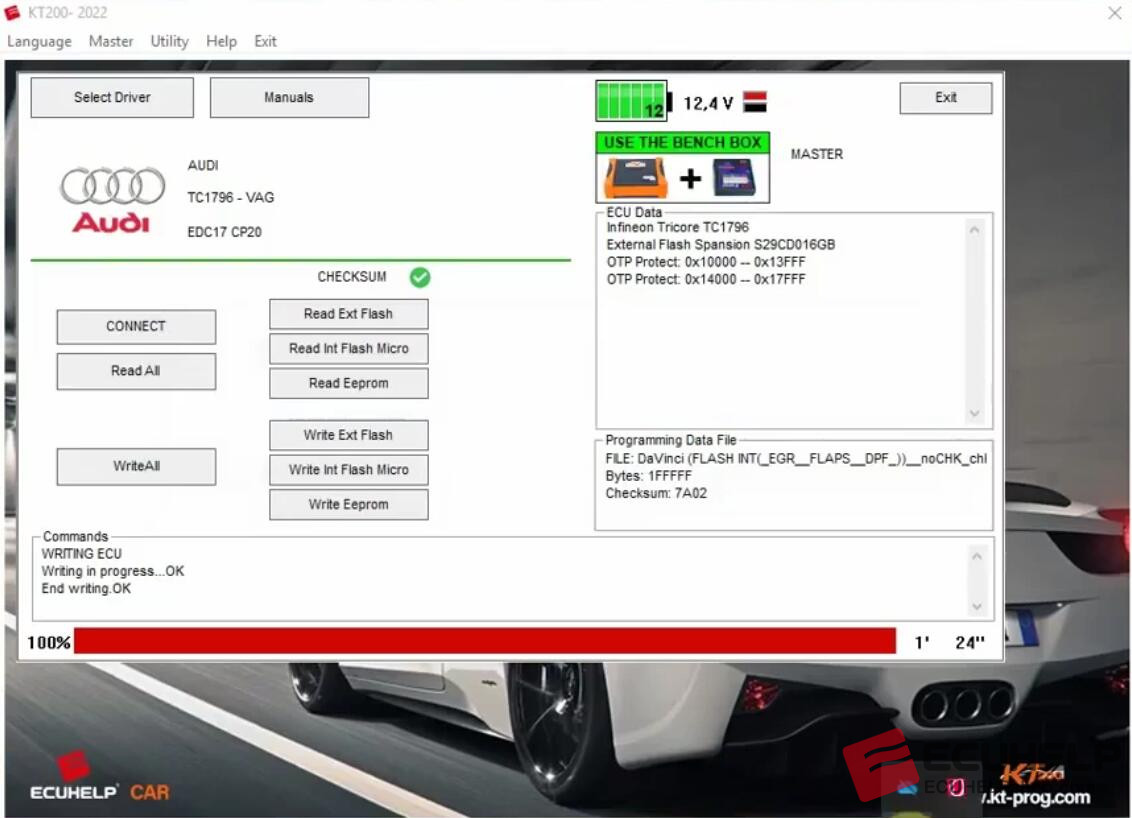
Task: Open the Language menu
Action: click(x=39, y=41)
